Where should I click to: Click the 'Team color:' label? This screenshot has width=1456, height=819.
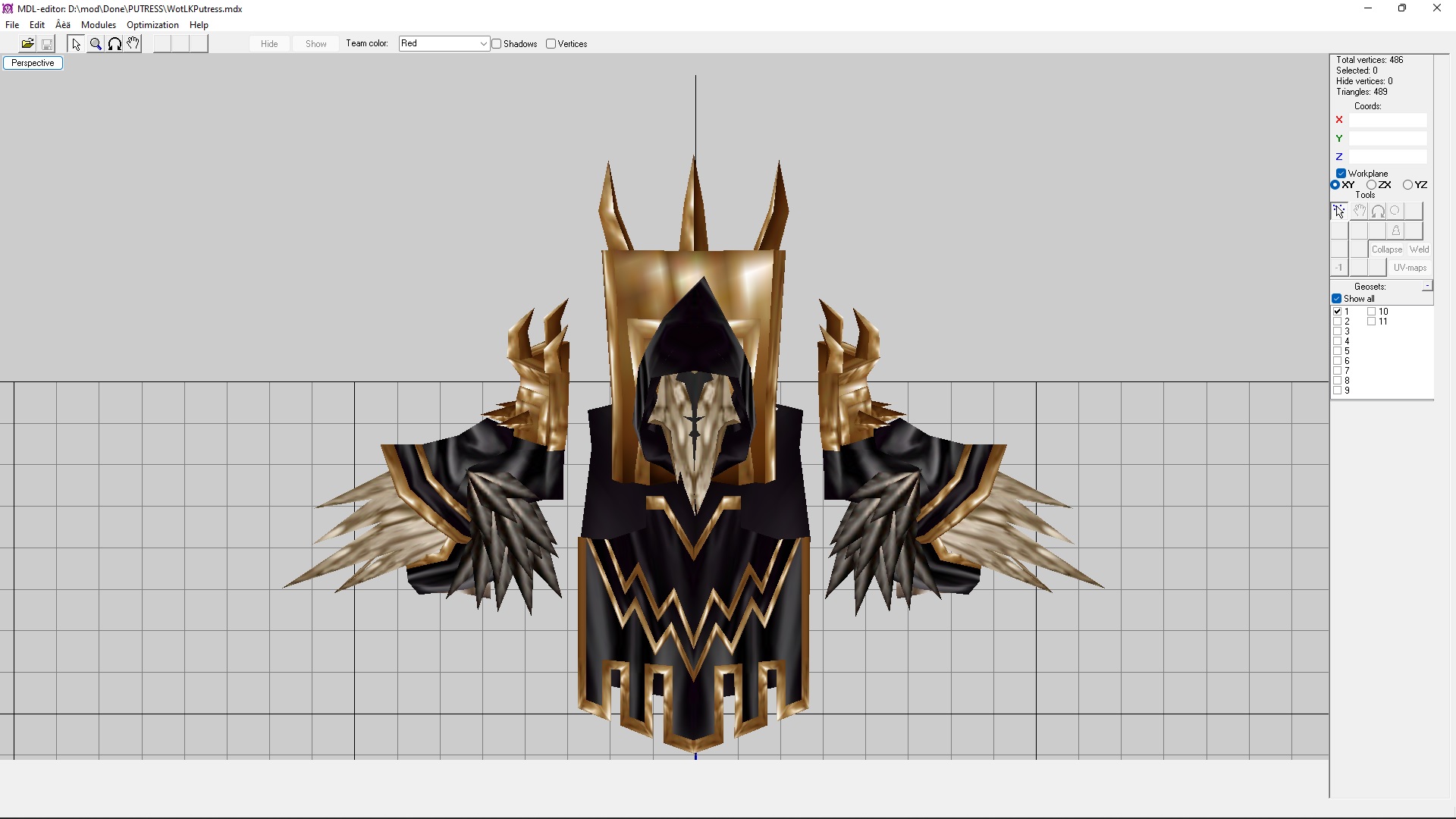pyautogui.click(x=367, y=43)
